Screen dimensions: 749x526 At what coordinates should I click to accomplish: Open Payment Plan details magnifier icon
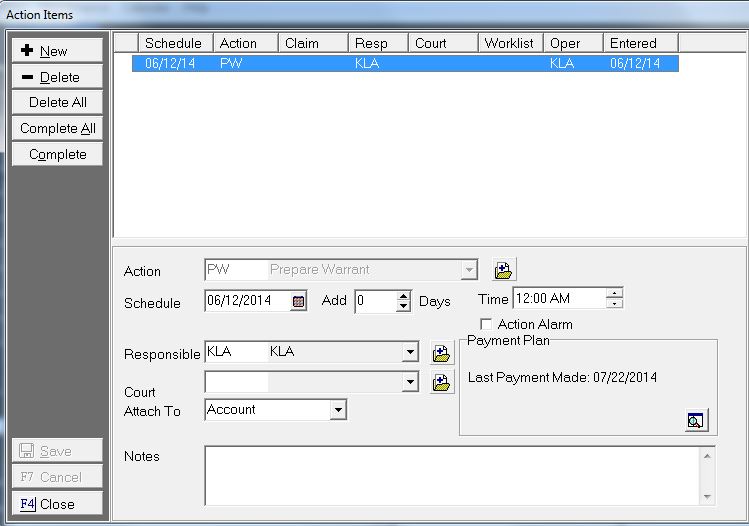click(x=696, y=420)
